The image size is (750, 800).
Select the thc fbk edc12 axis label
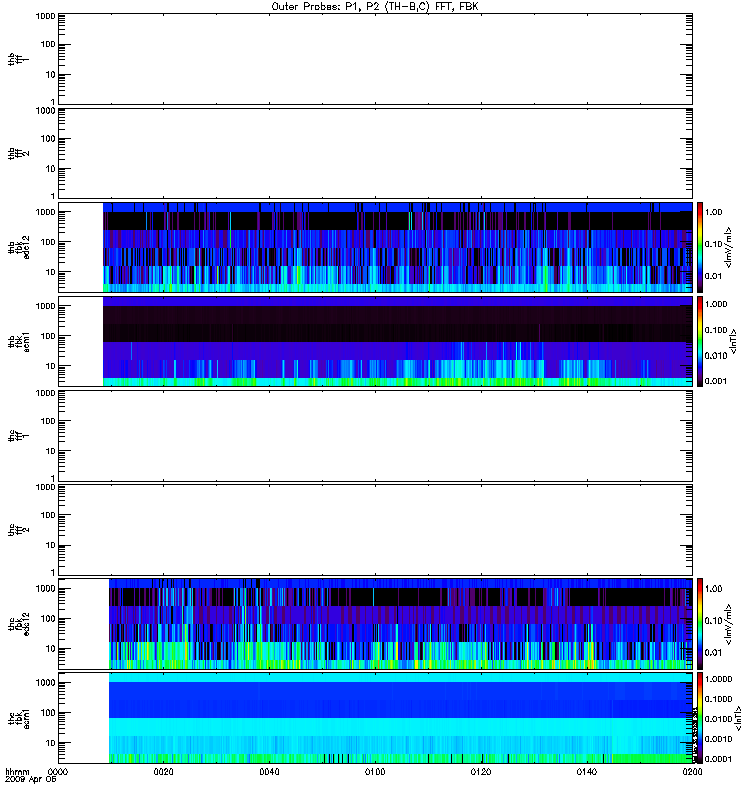[18, 624]
